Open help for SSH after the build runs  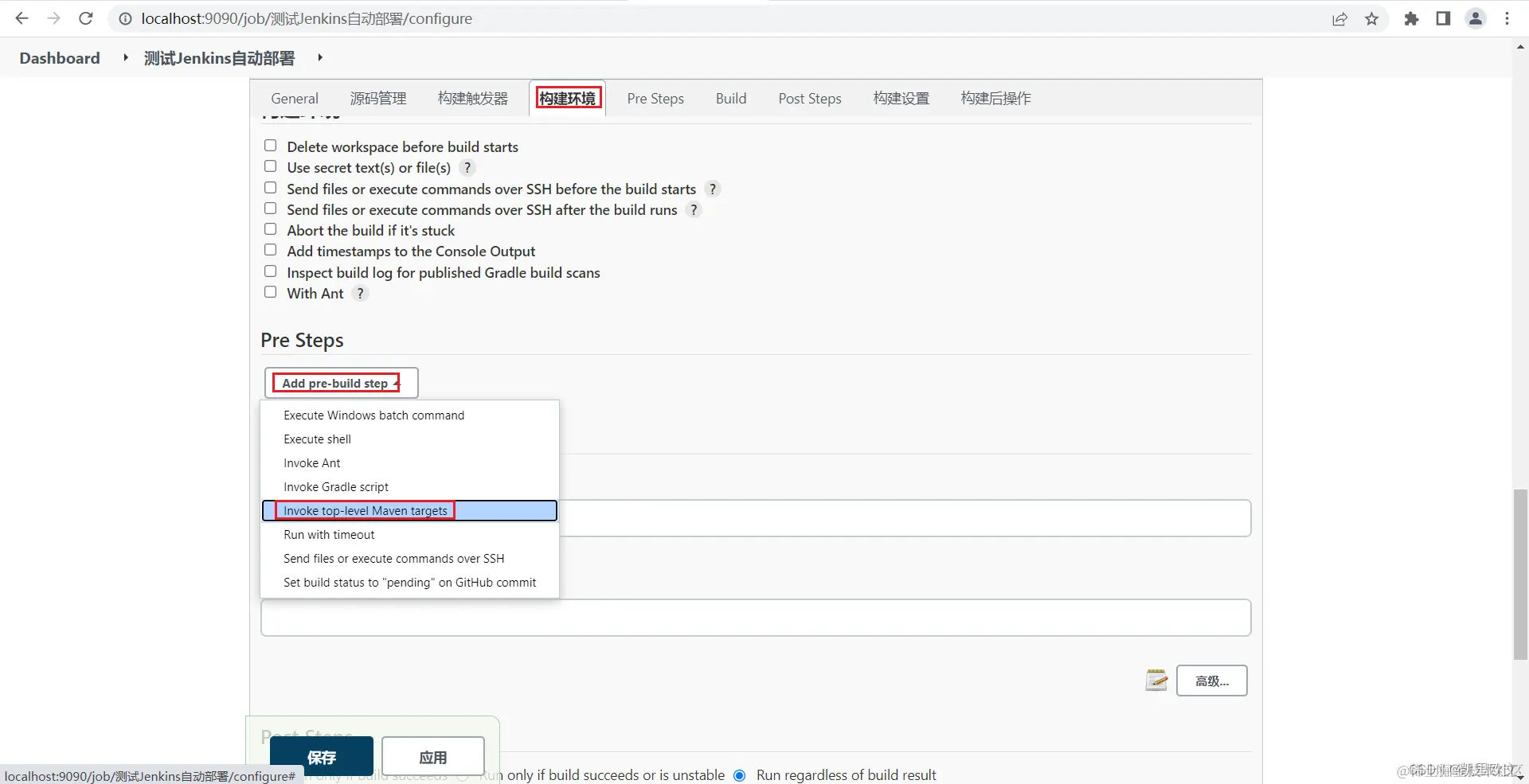click(x=694, y=210)
